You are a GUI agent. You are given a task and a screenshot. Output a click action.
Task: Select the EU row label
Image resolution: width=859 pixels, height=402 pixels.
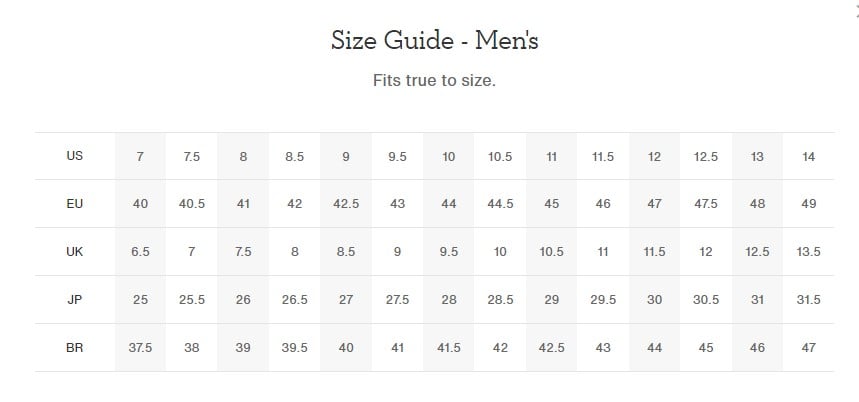click(75, 204)
